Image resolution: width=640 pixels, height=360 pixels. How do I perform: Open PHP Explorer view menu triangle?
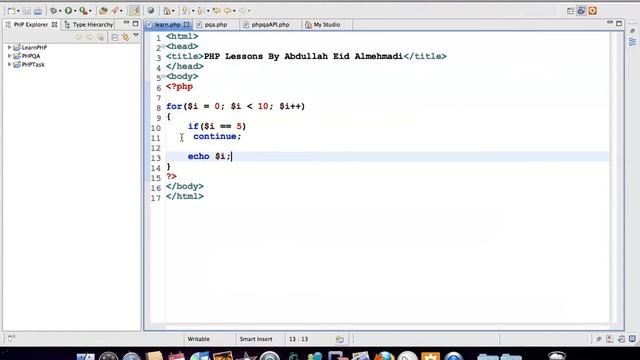(136, 36)
